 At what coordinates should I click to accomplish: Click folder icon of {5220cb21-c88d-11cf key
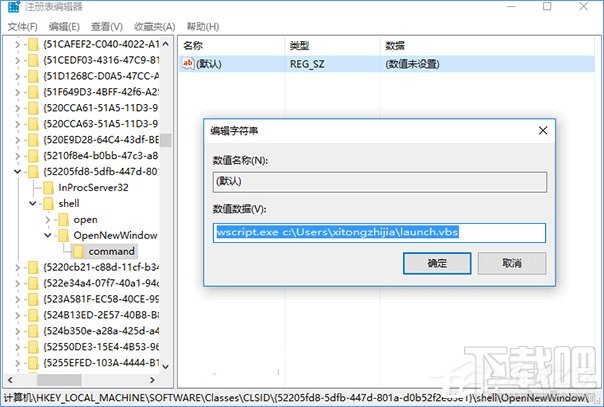(34, 267)
